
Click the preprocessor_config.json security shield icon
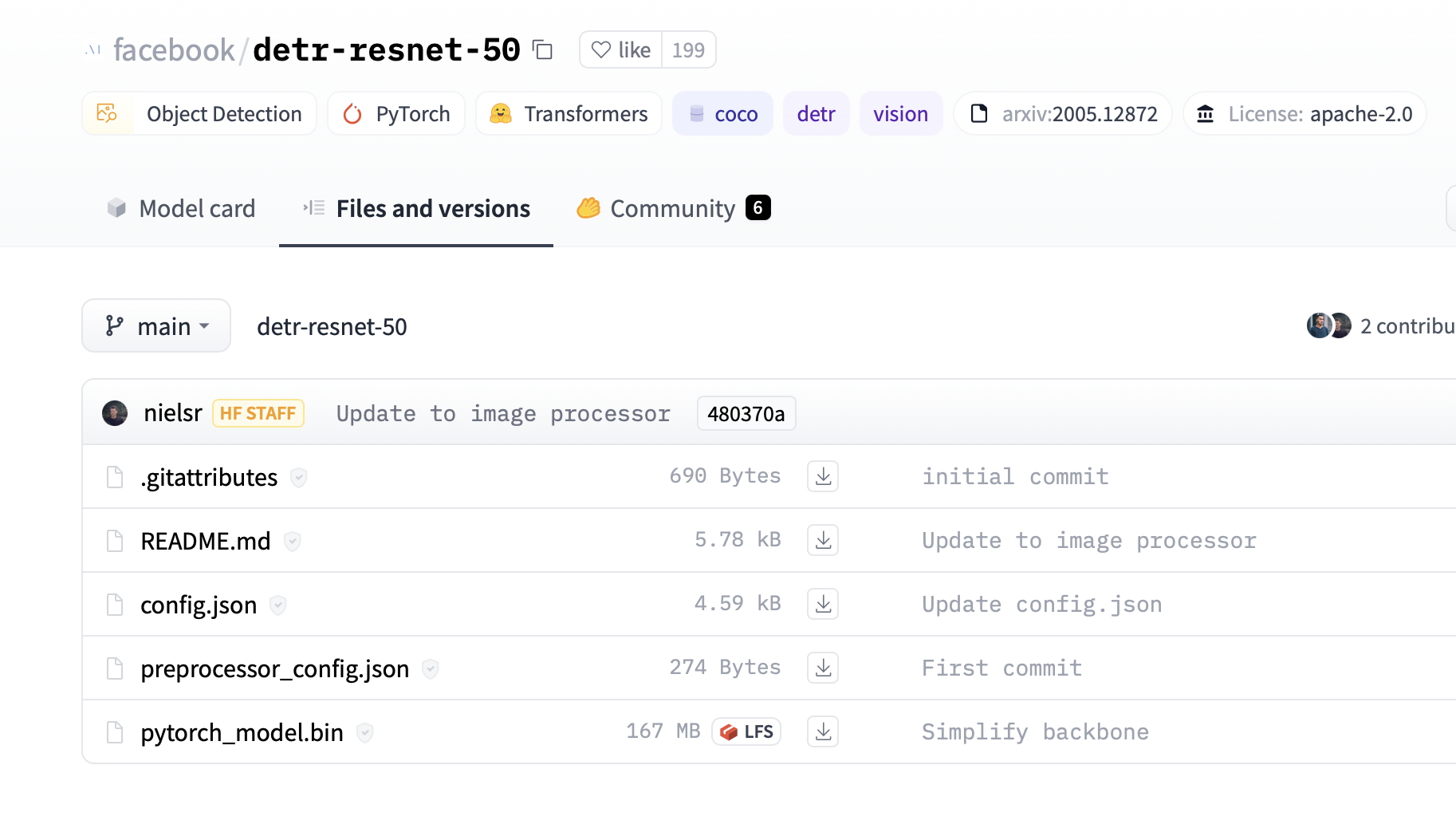pyautogui.click(x=431, y=668)
